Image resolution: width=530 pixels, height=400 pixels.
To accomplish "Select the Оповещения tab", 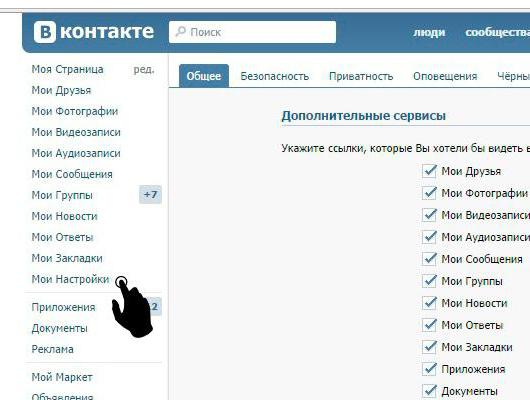I will click(445, 76).
